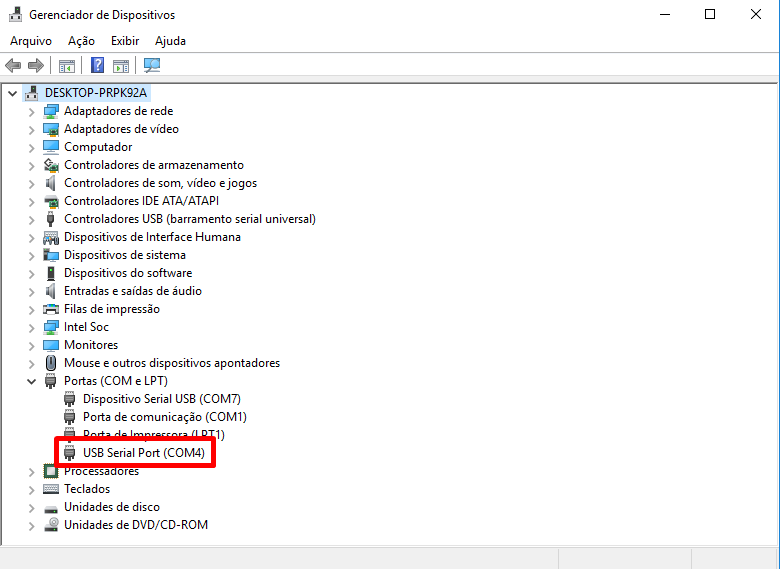This screenshot has height=569, width=780.
Task: Expand the Filas de impressão node
Action: tap(31, 310)
